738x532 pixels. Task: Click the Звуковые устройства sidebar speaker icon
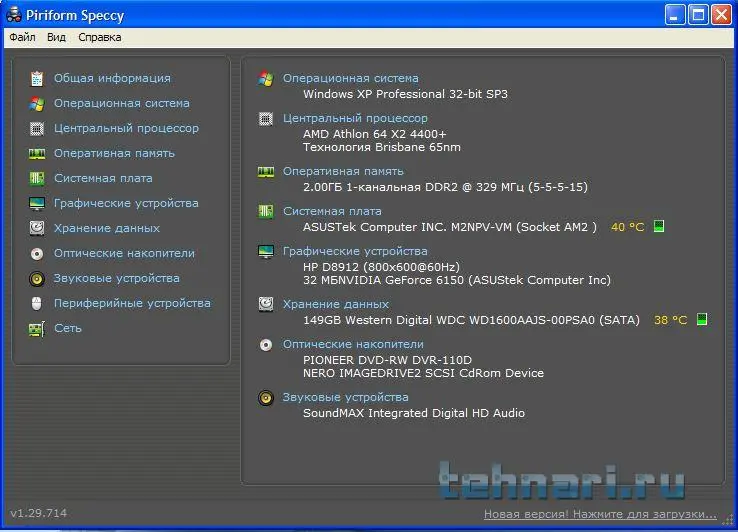37,279
